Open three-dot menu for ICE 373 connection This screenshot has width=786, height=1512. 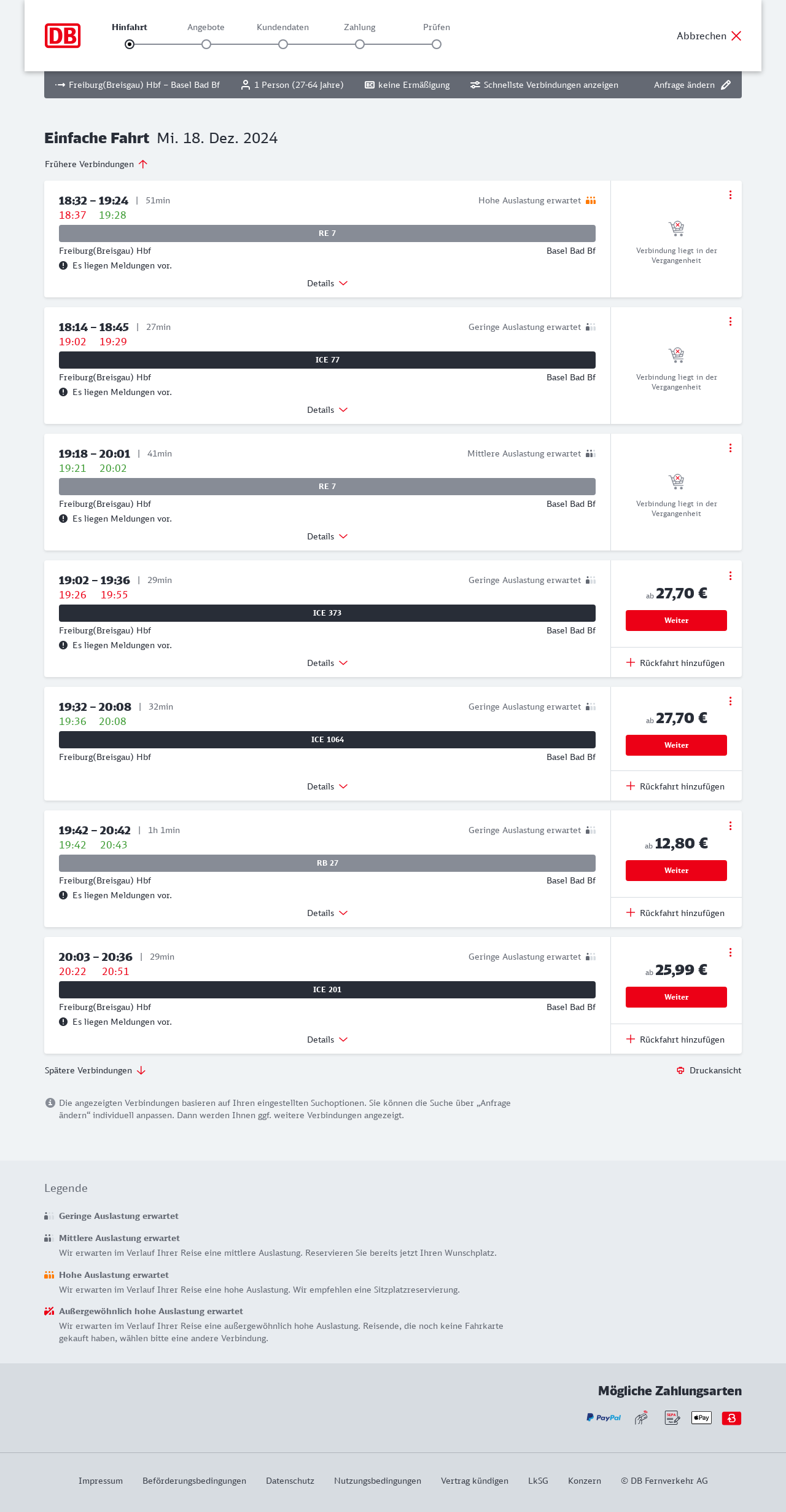pos(730,576)
